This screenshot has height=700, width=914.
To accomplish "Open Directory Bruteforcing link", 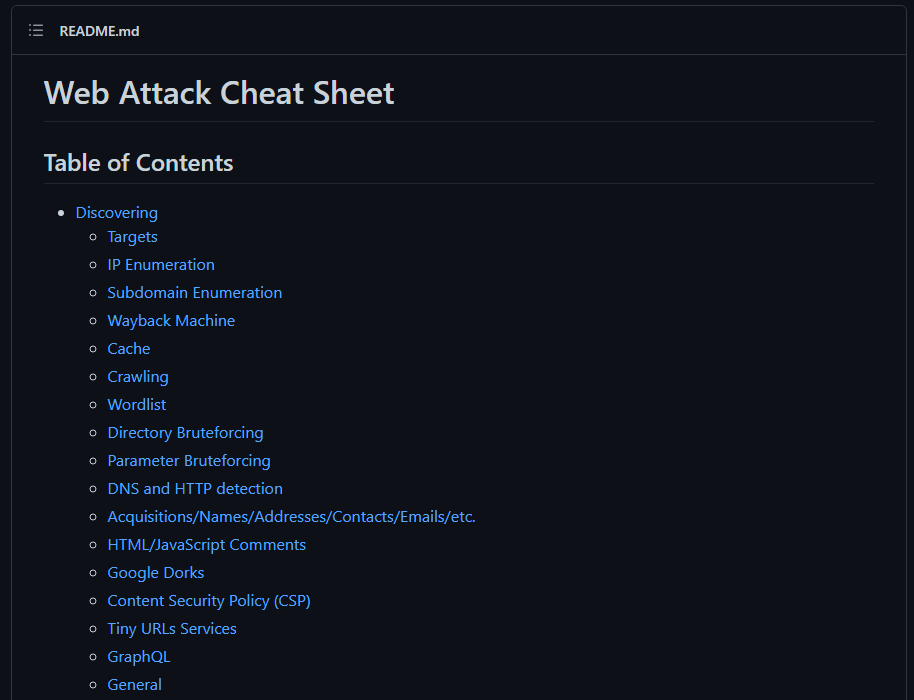I will (185, 433).
